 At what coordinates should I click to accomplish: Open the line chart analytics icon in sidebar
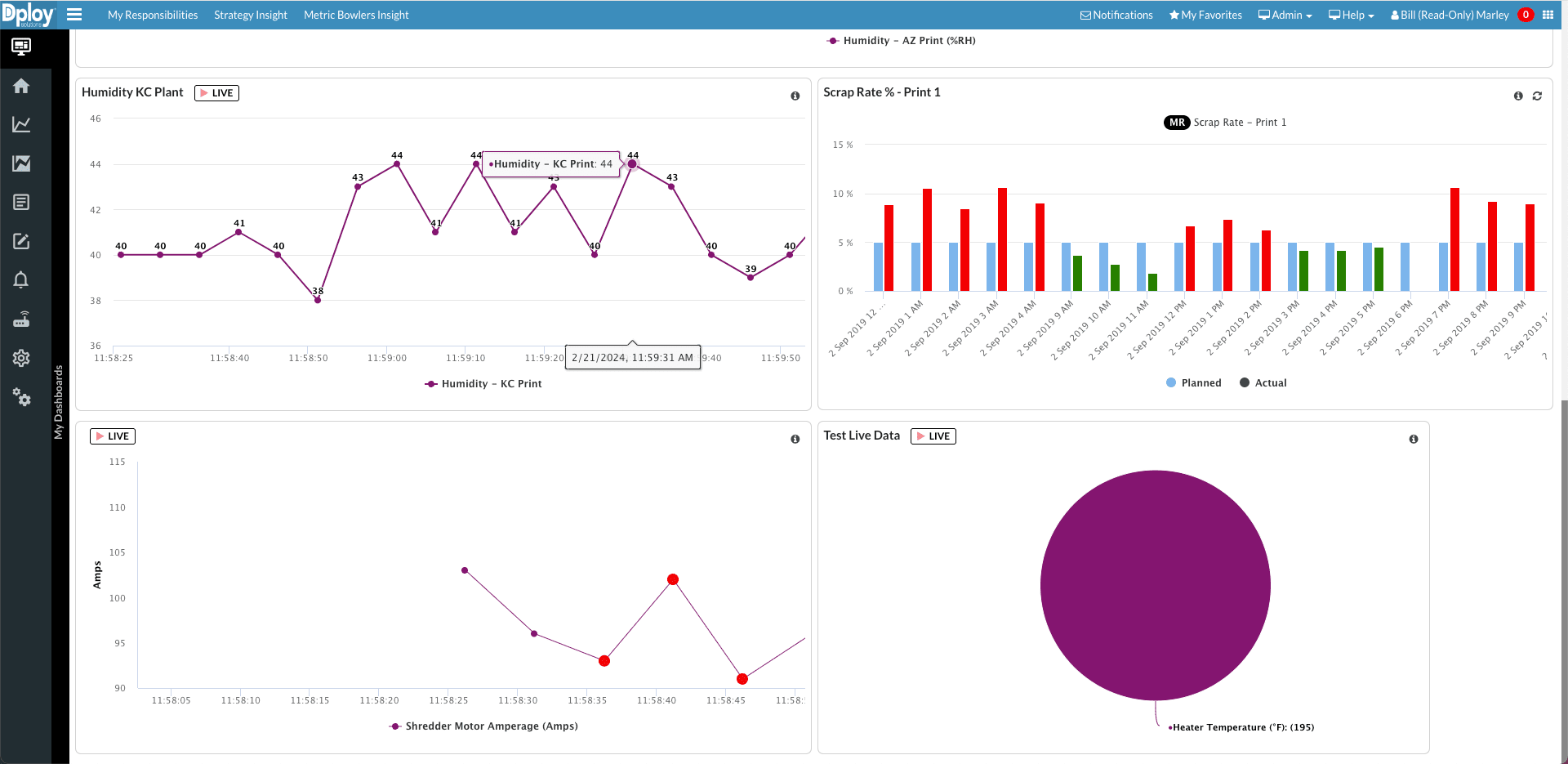click(x=21, y=124)
